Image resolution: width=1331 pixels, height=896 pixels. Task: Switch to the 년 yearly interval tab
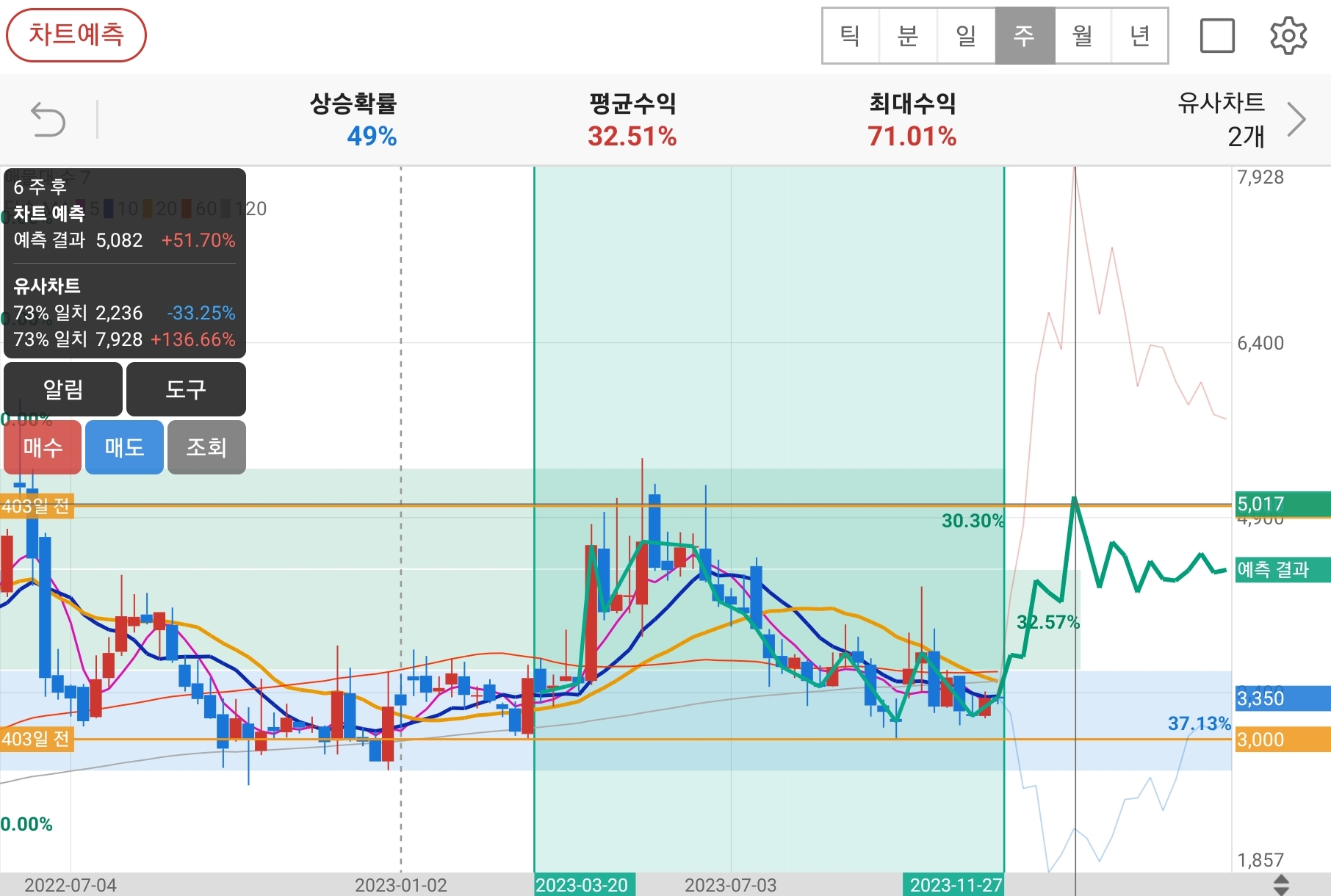tap(1139, 35)
